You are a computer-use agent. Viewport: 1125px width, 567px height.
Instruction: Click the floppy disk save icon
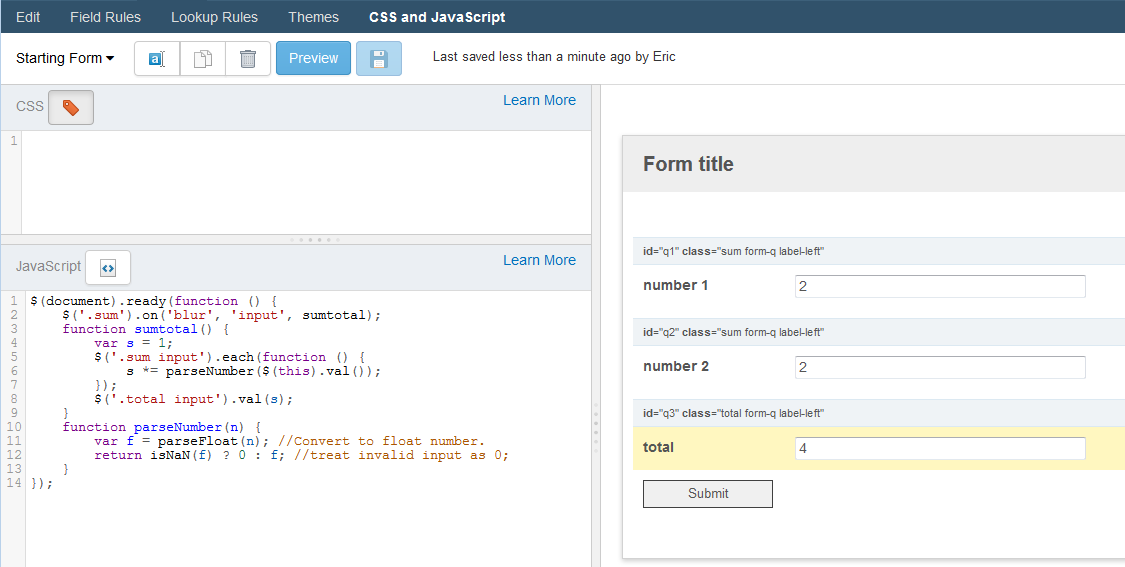click(379, 58)
